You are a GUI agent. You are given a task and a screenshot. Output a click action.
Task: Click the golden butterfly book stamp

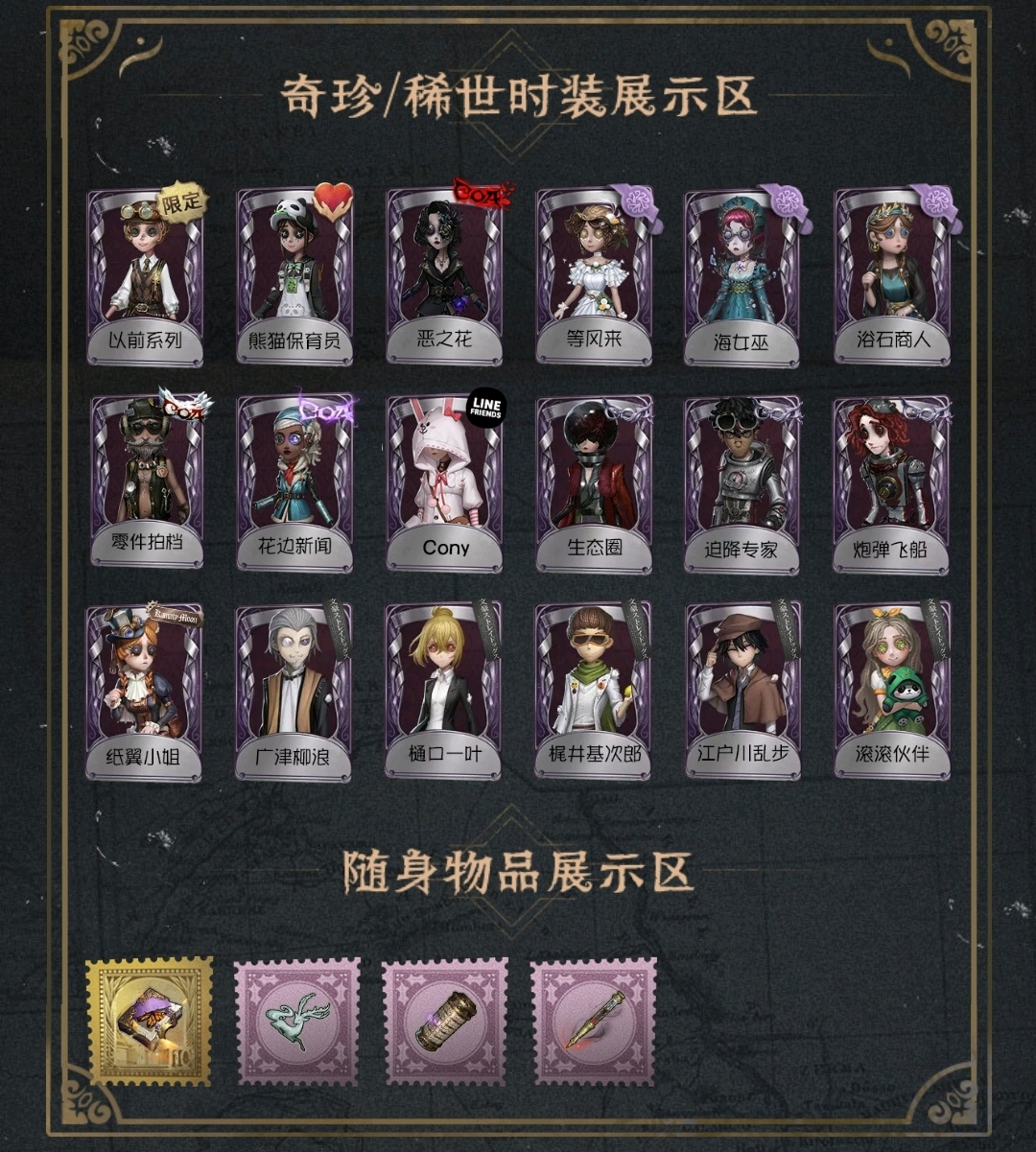[x=149, y=1022]
